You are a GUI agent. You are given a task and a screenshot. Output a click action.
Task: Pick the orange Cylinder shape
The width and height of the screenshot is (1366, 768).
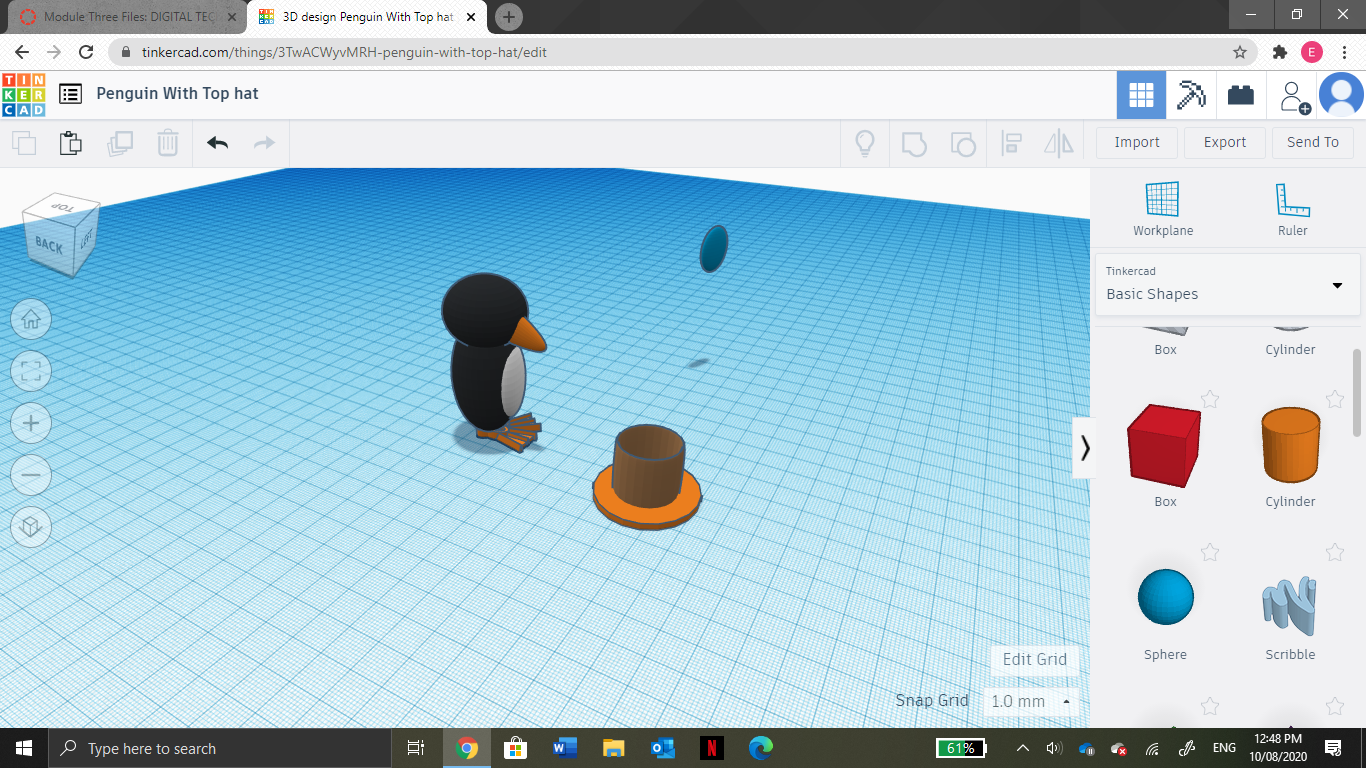click(x=1291, y=445)
